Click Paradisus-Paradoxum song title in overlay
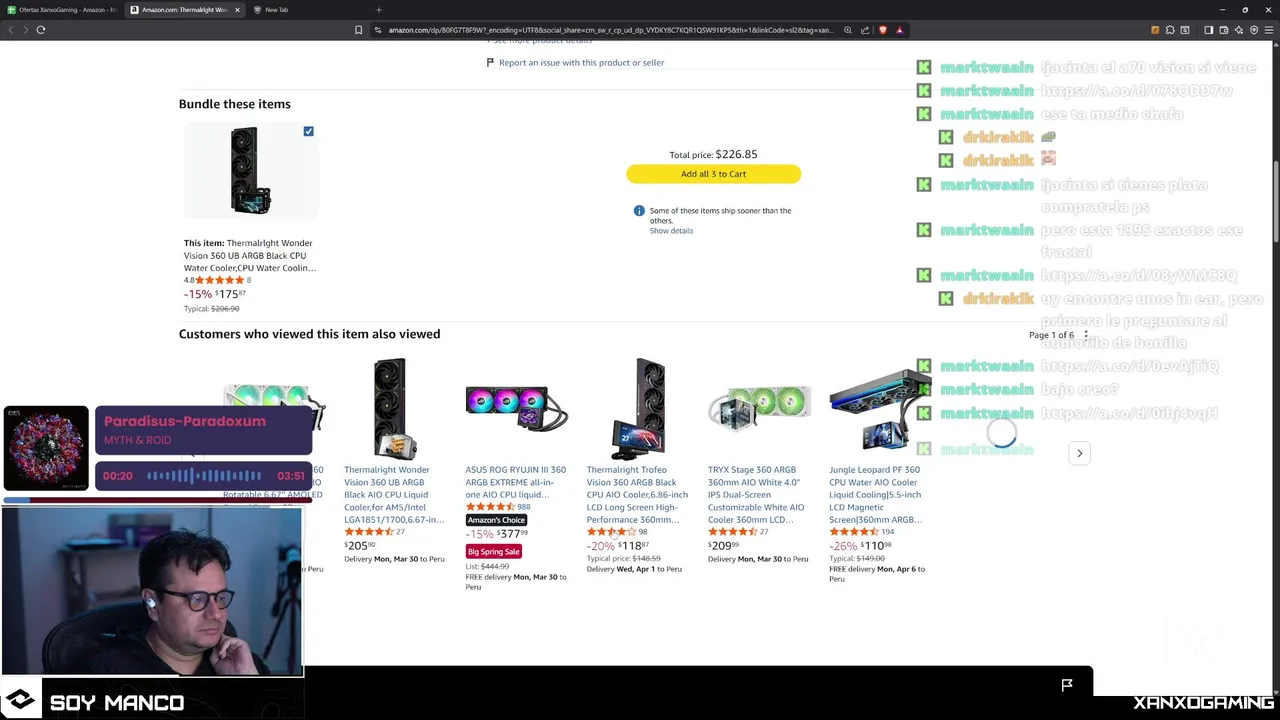Screen dimensions: 1280x720 tap(185, 421)
